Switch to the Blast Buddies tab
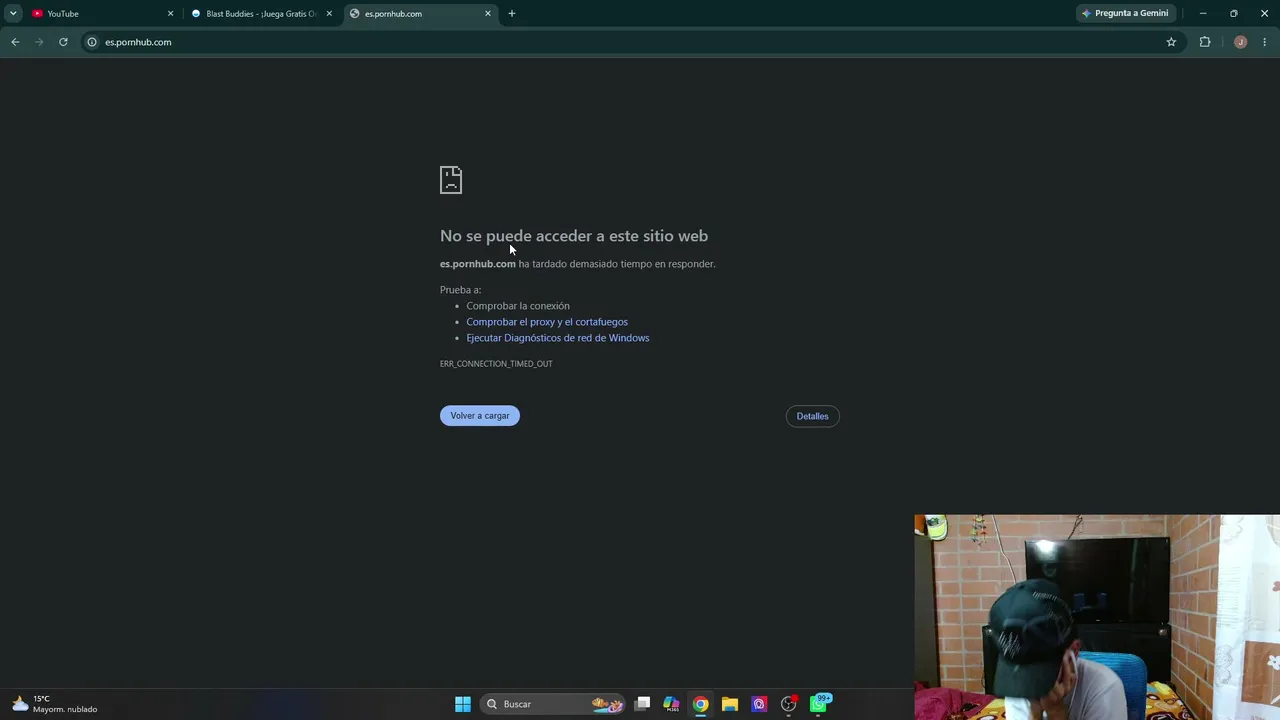Image resolution: width=1280 pixels, height=720 pixels. pos(262,13)
